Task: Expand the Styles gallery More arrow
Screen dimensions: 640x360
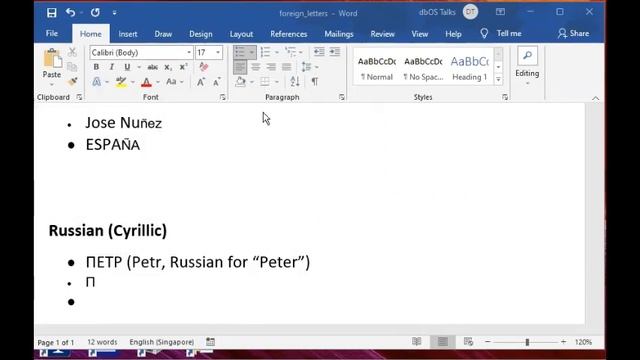Action: pos(498,80)
